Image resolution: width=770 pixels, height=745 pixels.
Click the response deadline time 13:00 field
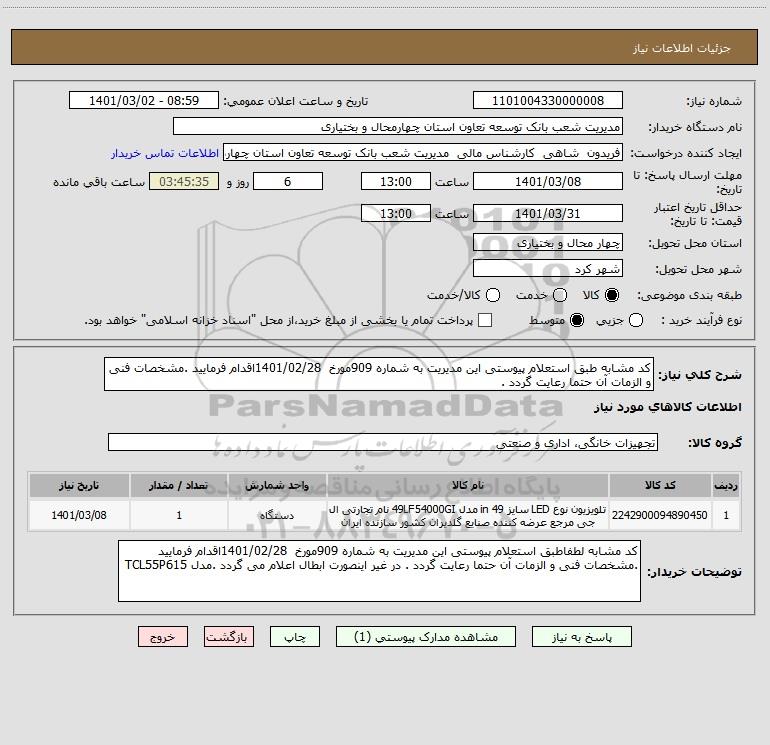[x=396, y=181]
